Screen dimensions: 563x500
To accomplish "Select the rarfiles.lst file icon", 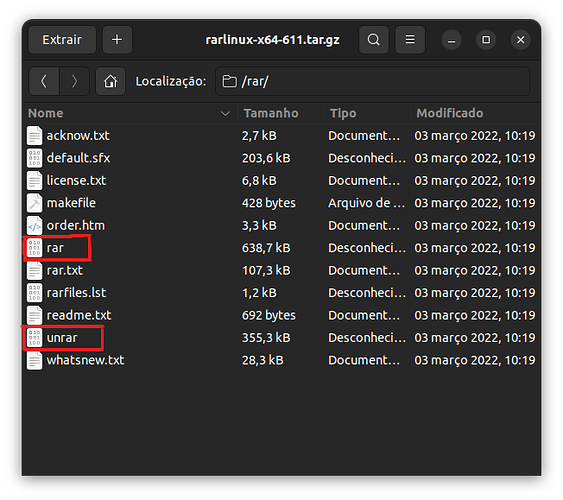I will tap(34, 293).
